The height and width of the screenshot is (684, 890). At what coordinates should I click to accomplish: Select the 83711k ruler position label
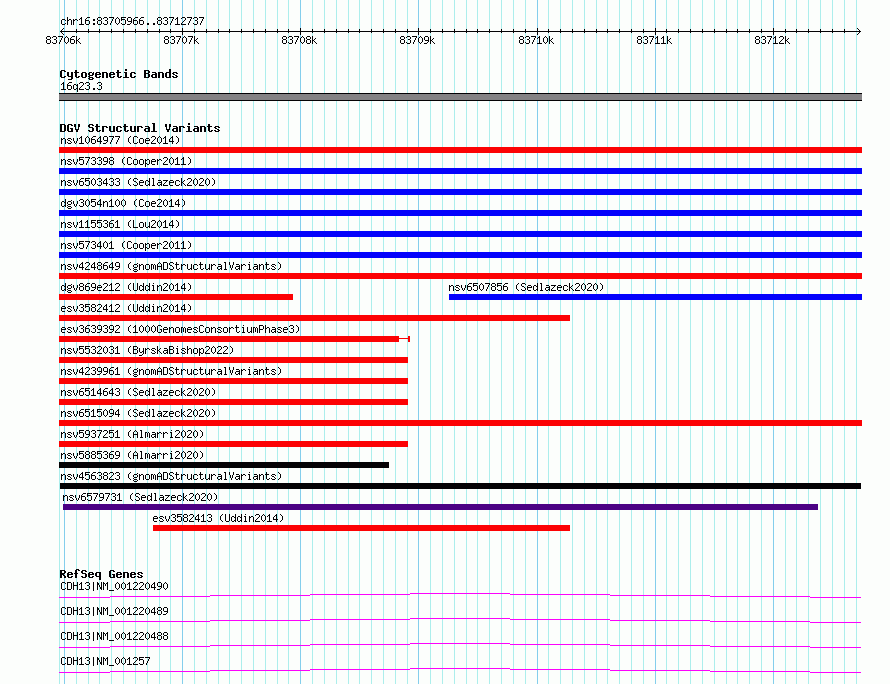pyautogui.click(x=654, y=40)
